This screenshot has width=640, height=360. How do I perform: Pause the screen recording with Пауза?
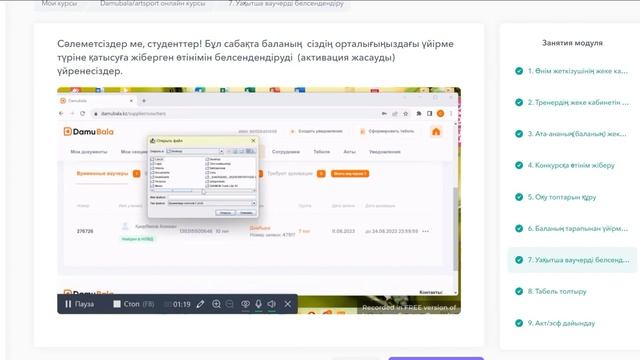(x=80, y=304)
